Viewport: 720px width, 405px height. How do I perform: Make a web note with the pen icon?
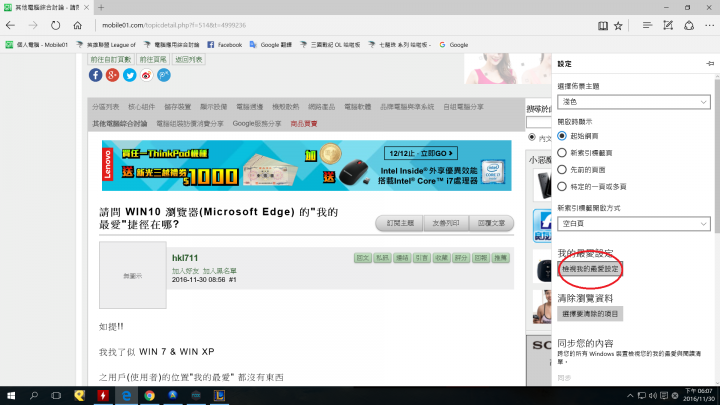[668, 26]
